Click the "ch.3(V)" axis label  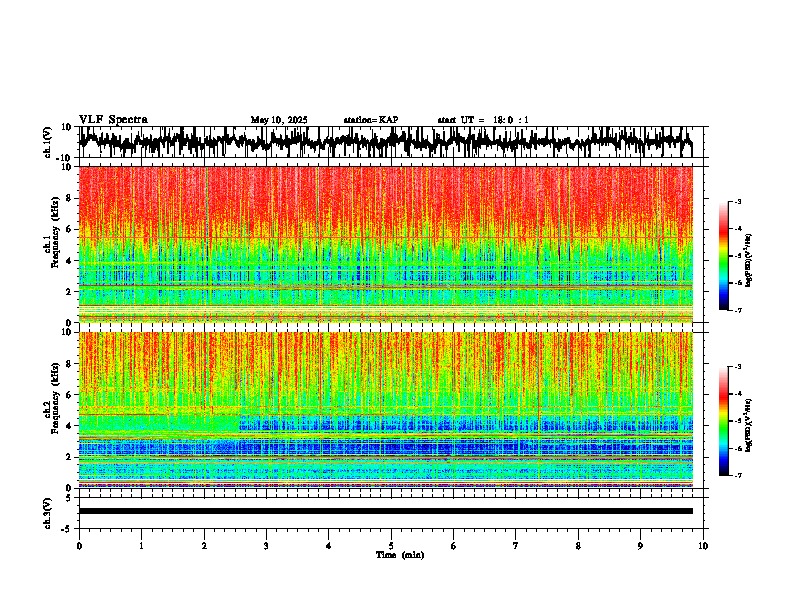pos(47,513)
